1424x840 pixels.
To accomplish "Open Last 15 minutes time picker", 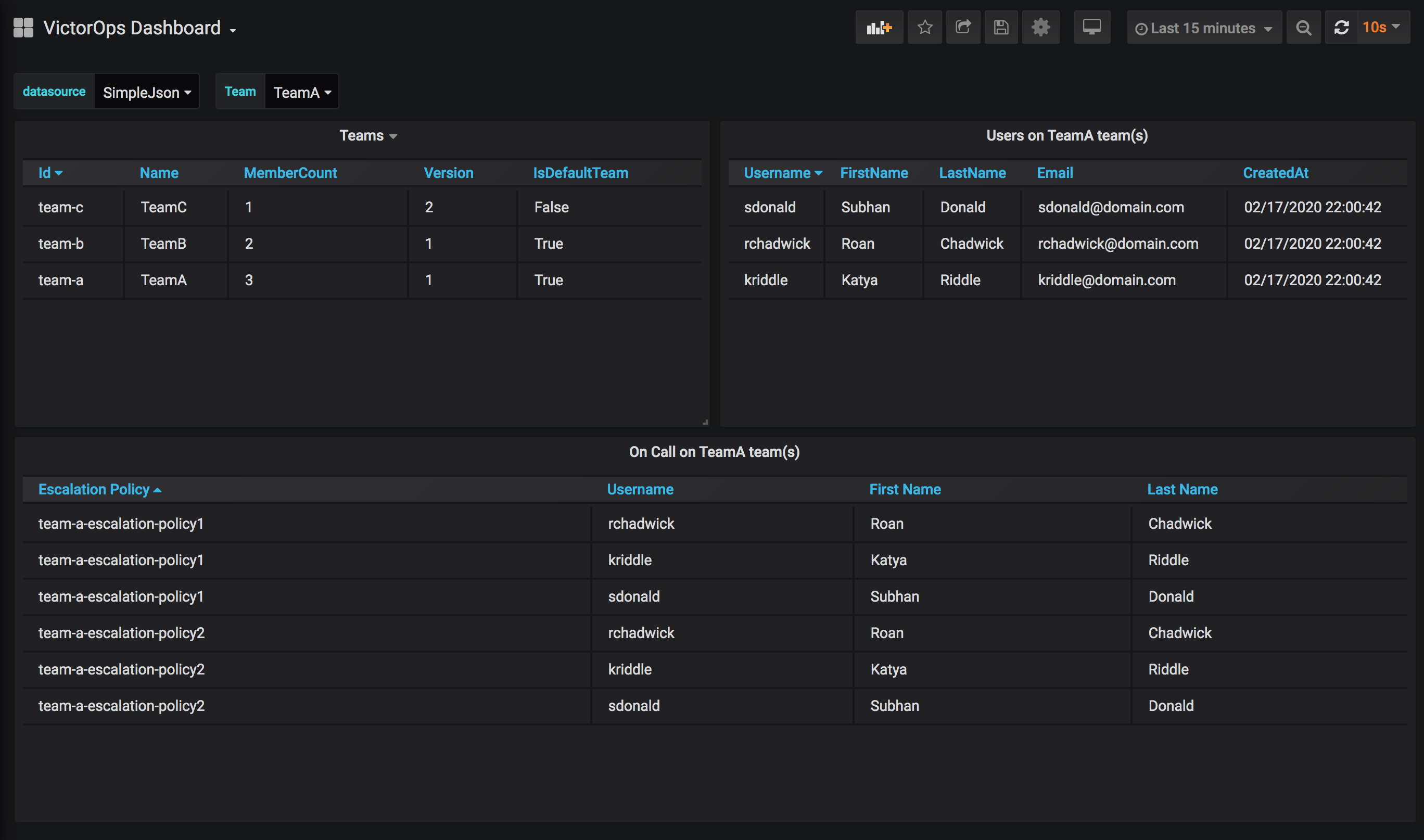I will tap(1204, 28).
